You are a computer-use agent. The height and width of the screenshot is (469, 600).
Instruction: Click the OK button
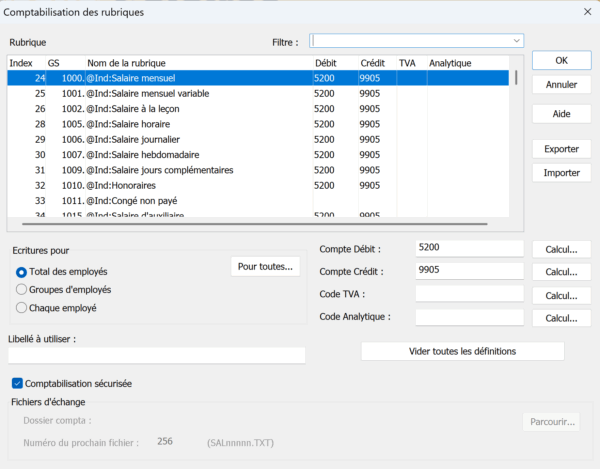561,61
